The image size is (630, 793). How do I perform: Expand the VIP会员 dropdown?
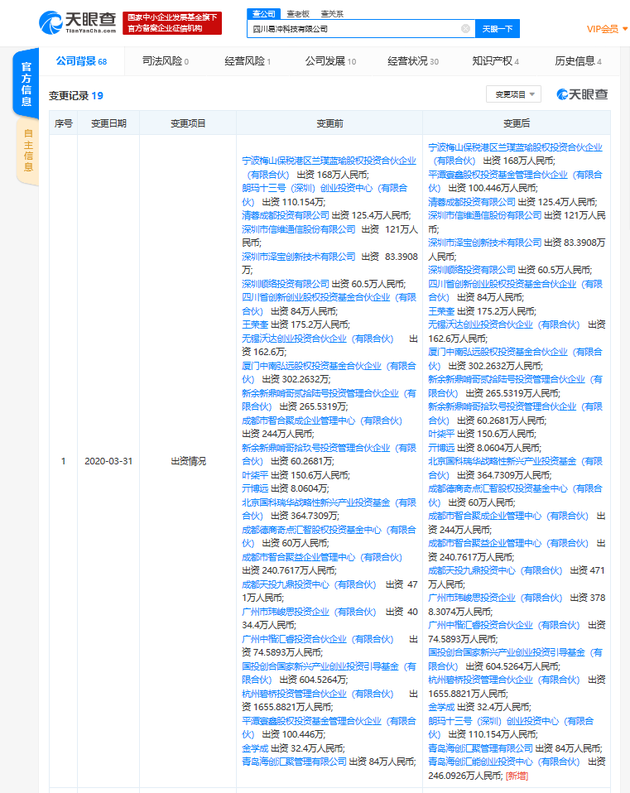click(x=607, y=29)
